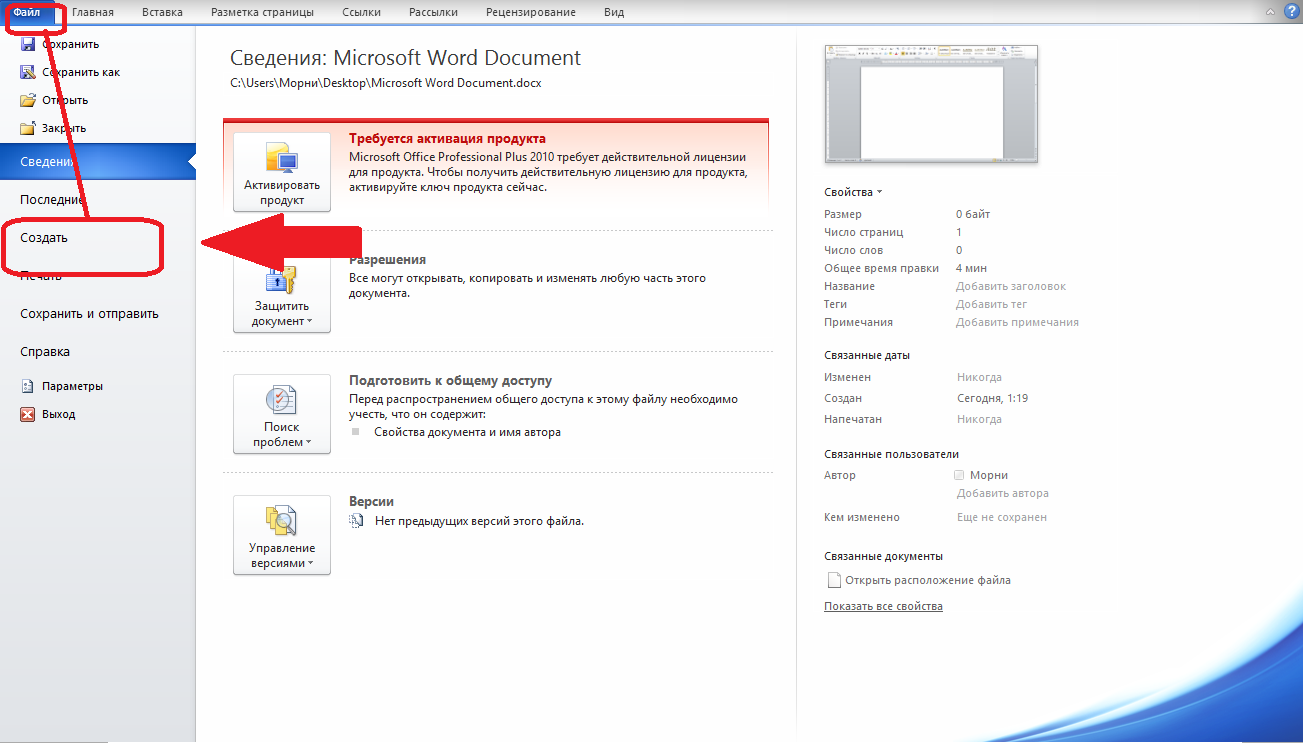Switch to the Рассылки ribbon tab

pyautogui.click(x=434, y=12)
